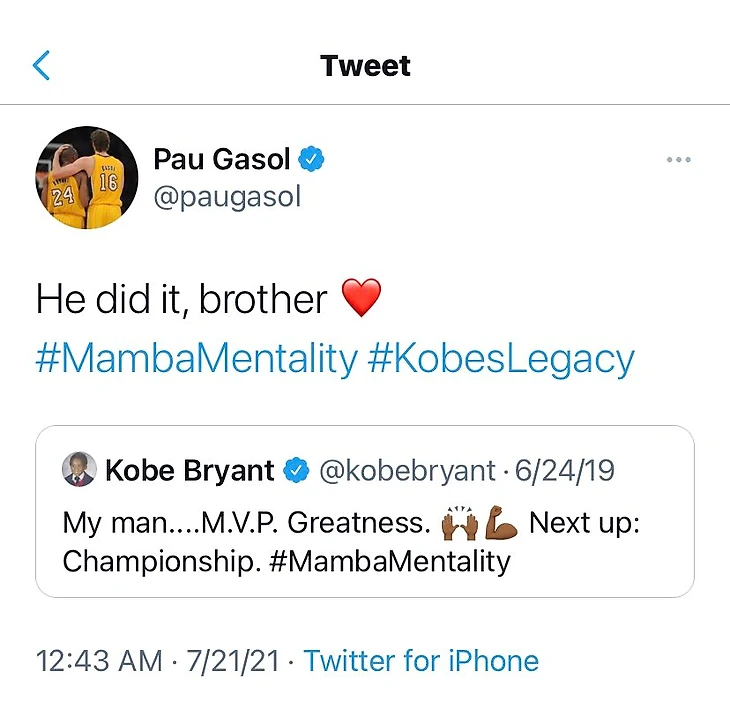Image resolution: width=730 pixels, height=702 pixels.
Task: Click the "Tweet" header title
Action: pos(365,66)
